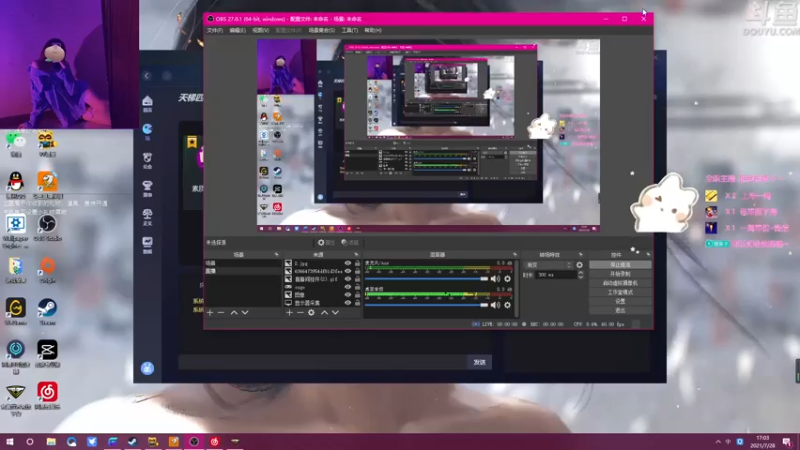The image size is (800, 450).
Task: Open the Origin desktop shortcut
Action: pos(47,269)
